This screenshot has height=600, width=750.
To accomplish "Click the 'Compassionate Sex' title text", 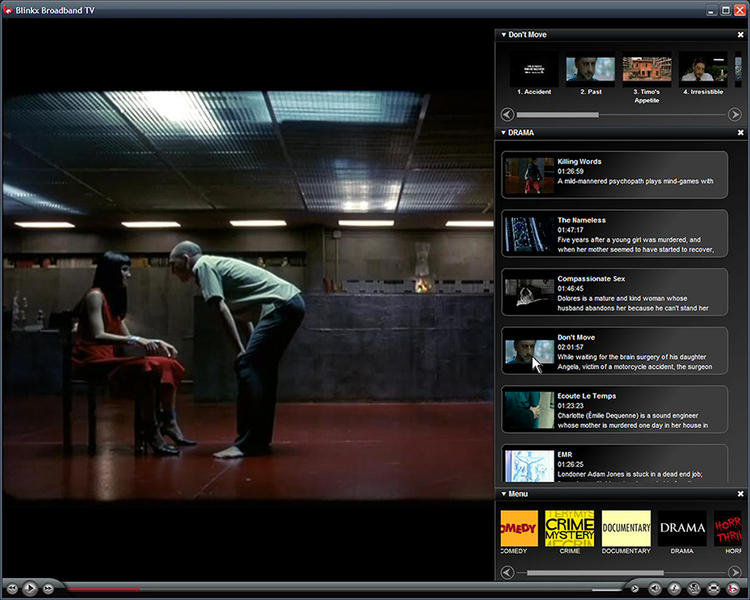I will tap(591, 279).
